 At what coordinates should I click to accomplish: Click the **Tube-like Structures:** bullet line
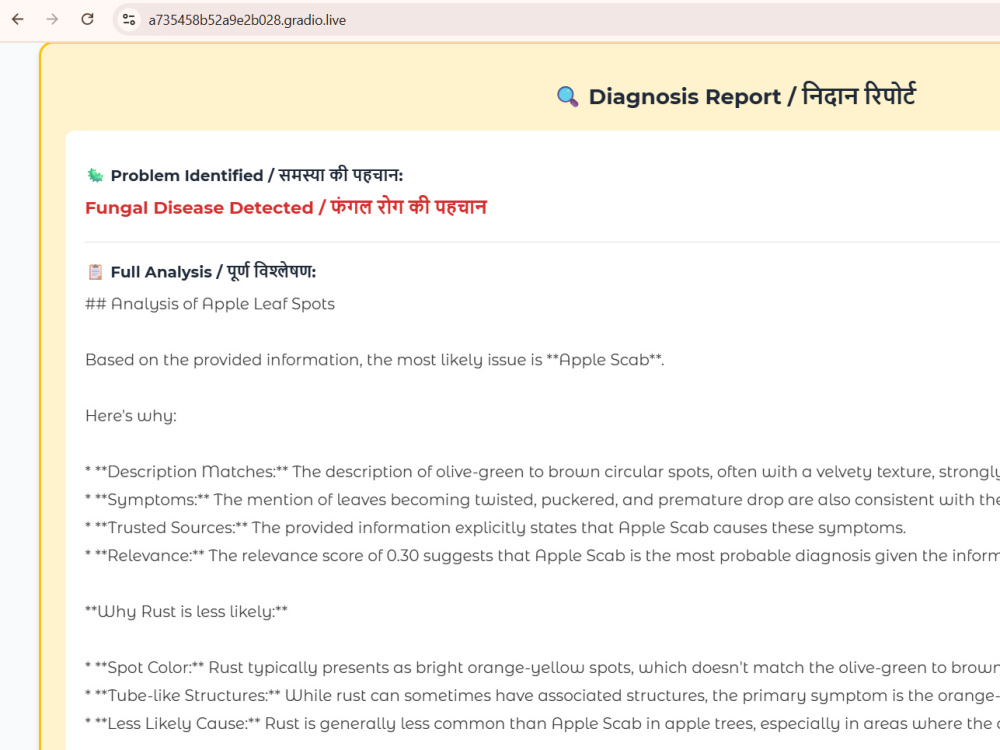[x=542, y=696]
